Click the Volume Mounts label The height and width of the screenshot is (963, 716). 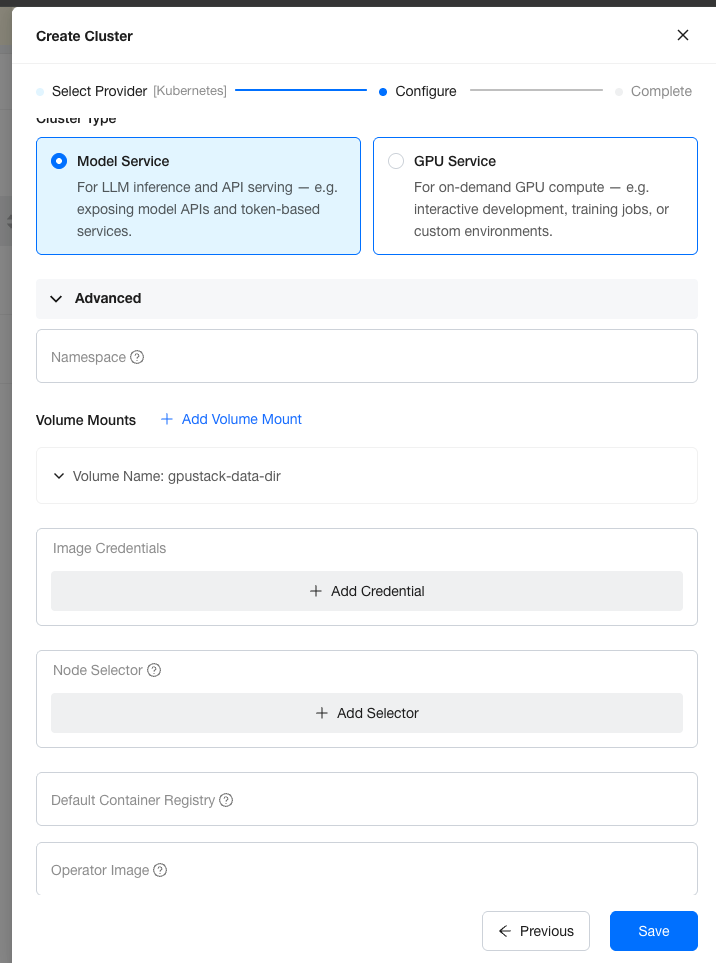pyautogui.click(x=86, y=420)
